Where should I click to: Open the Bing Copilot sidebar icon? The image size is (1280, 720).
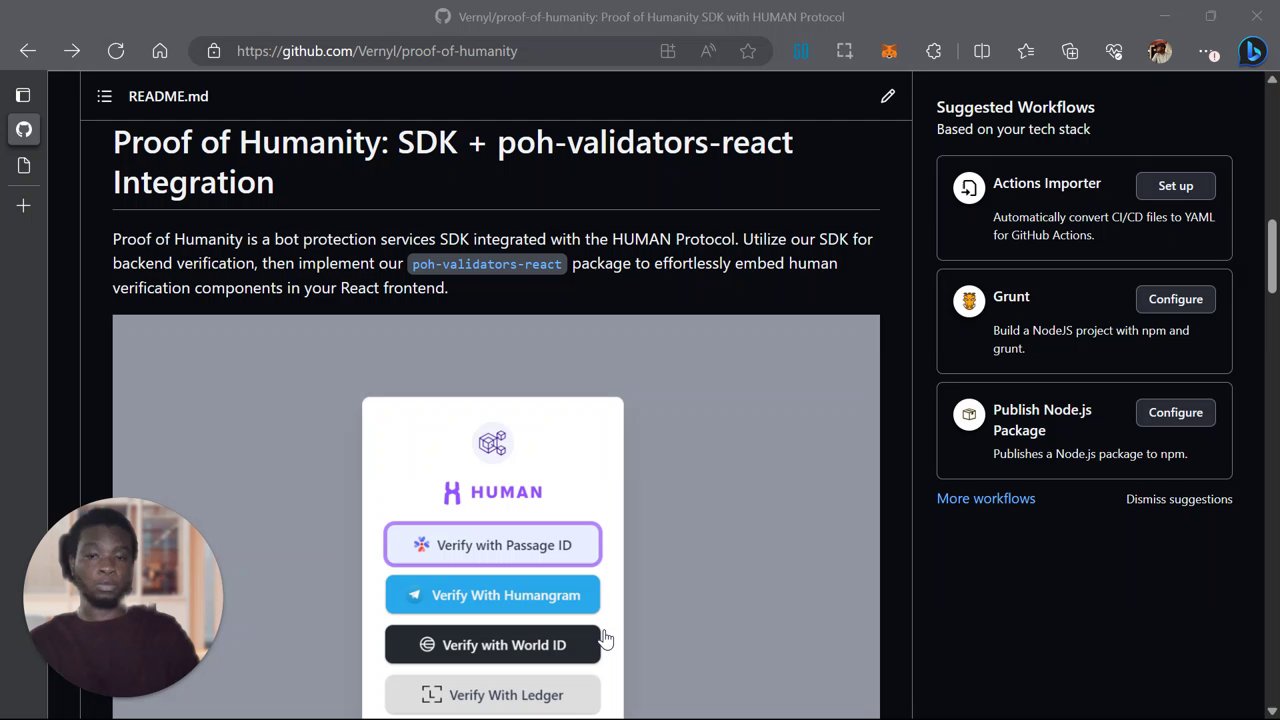coord(1252,51)
